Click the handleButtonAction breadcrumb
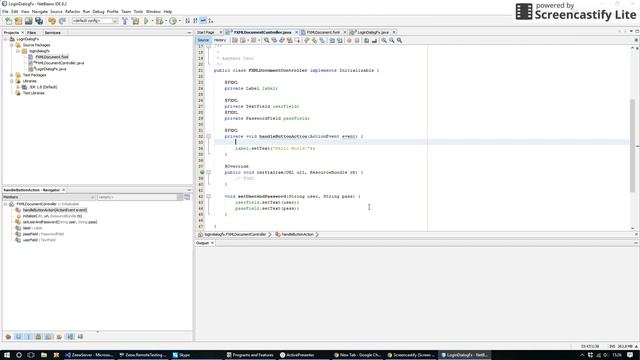This screenshot has height=360, width=640. (x=298, y=235)
